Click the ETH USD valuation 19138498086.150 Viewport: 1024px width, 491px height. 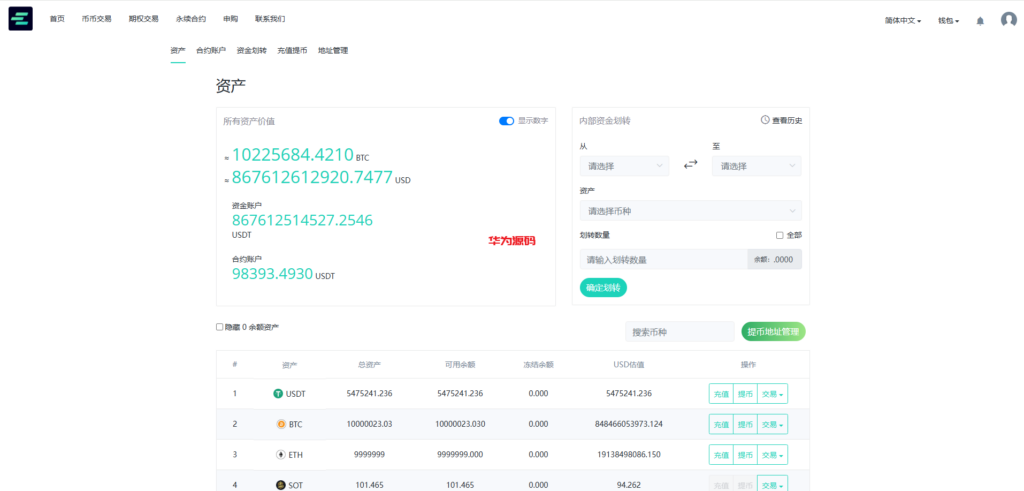tap(628, 455)
